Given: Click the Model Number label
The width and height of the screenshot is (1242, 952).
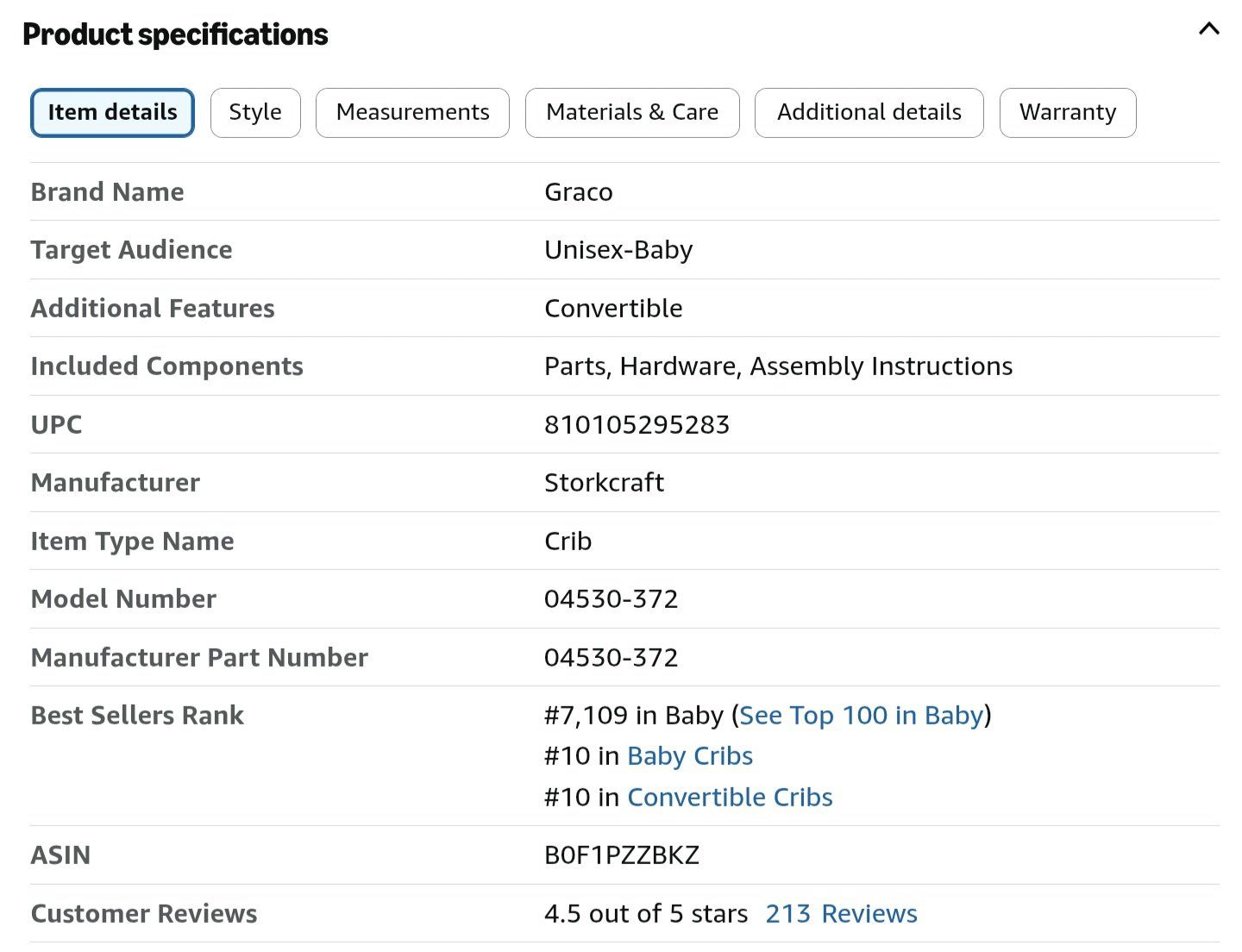Looking at the screenshot, I should 123,598.
